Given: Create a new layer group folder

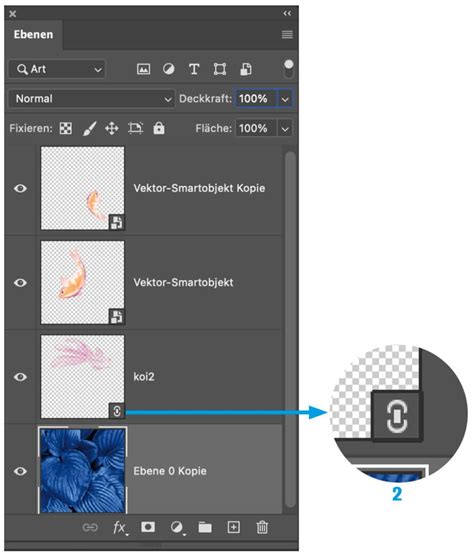Looking at the screenshot, I should tap(205, 527).
